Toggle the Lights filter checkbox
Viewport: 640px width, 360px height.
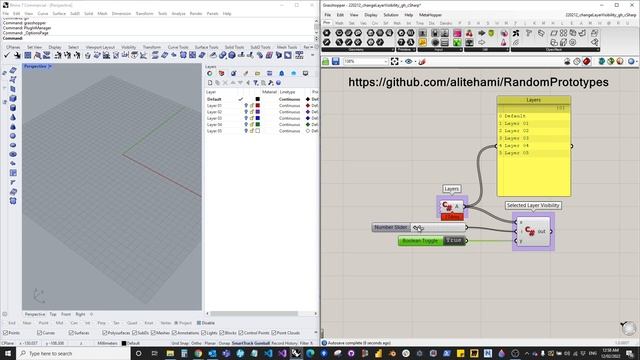coord(203,333)
